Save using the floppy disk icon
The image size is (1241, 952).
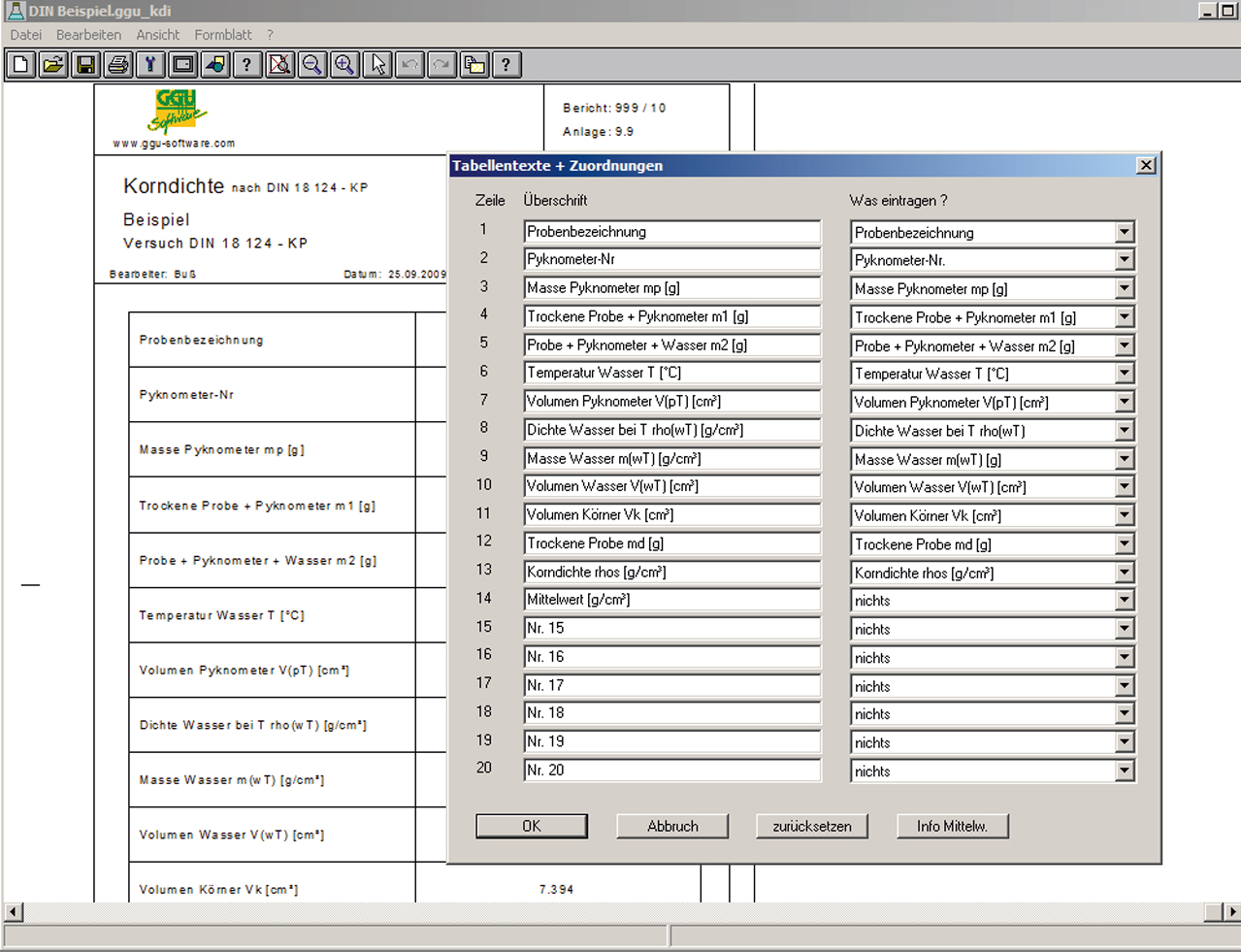[85, 65]
